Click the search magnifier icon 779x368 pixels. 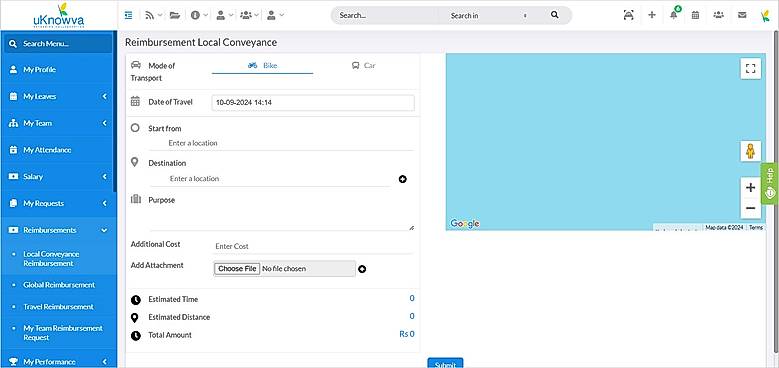(x=555, y=15)
